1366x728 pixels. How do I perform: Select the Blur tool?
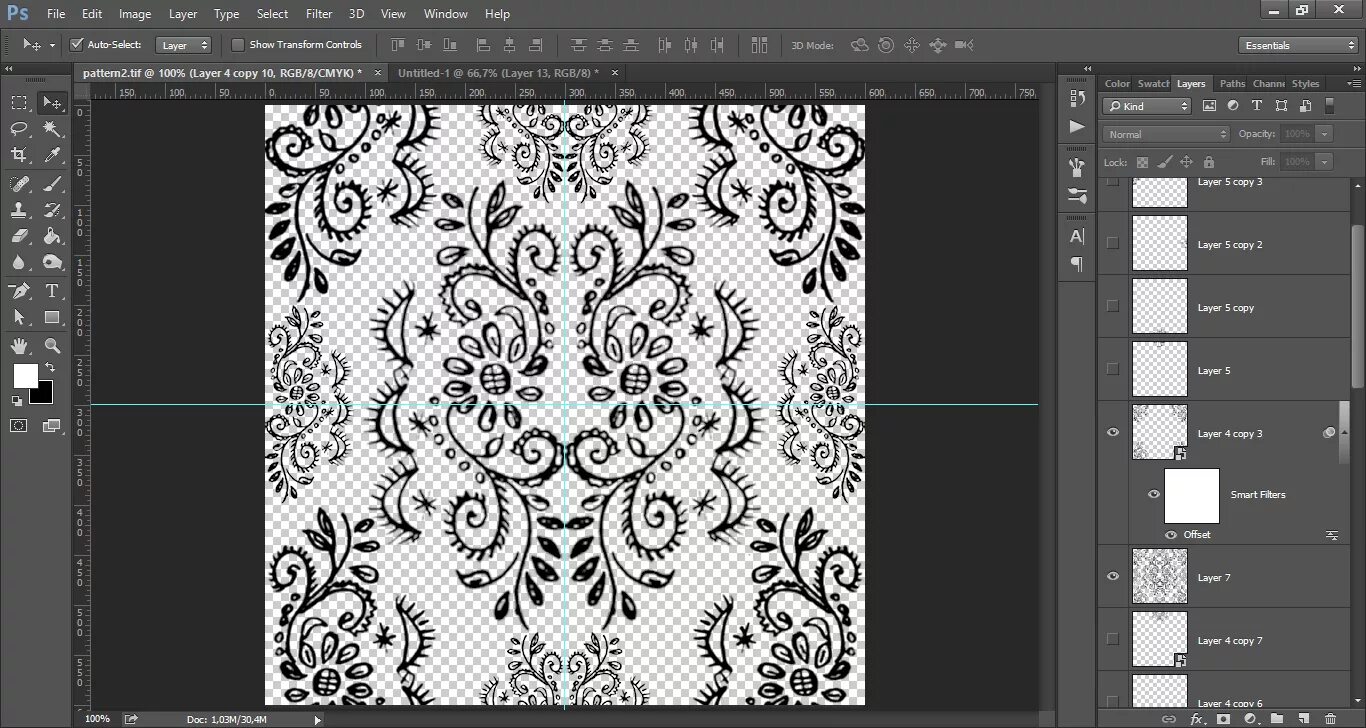pyautogui.click(x=19, y=262)
